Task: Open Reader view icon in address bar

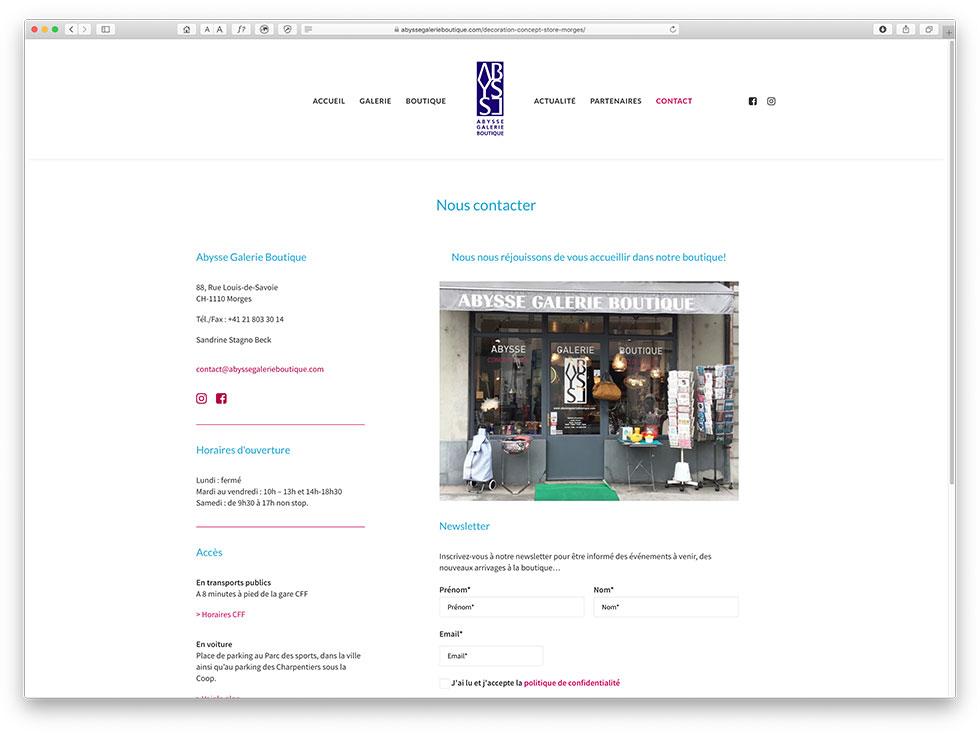Action: (x=308, y=29)
